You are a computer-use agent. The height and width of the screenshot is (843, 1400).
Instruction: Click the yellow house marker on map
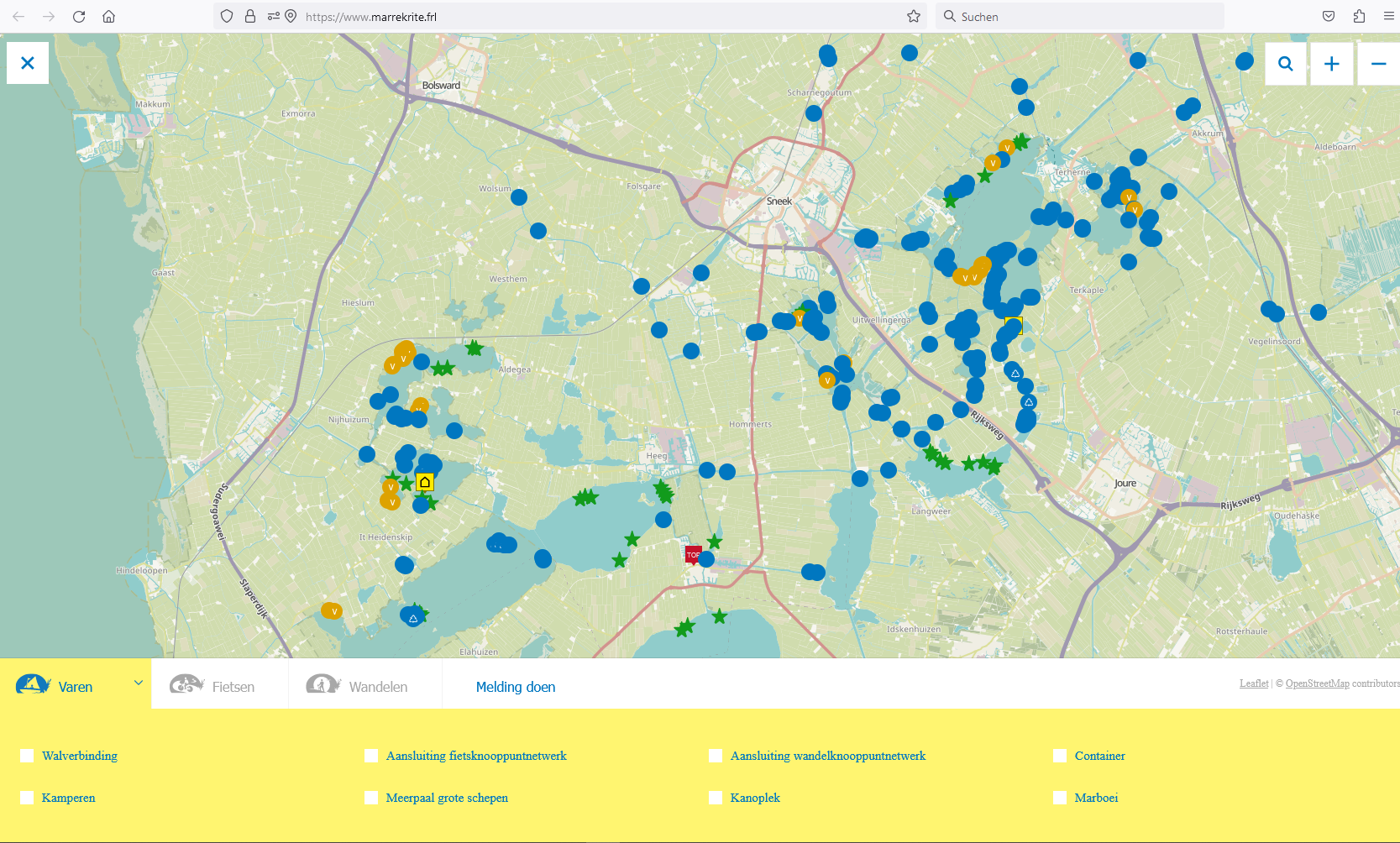tap(425, 482)
